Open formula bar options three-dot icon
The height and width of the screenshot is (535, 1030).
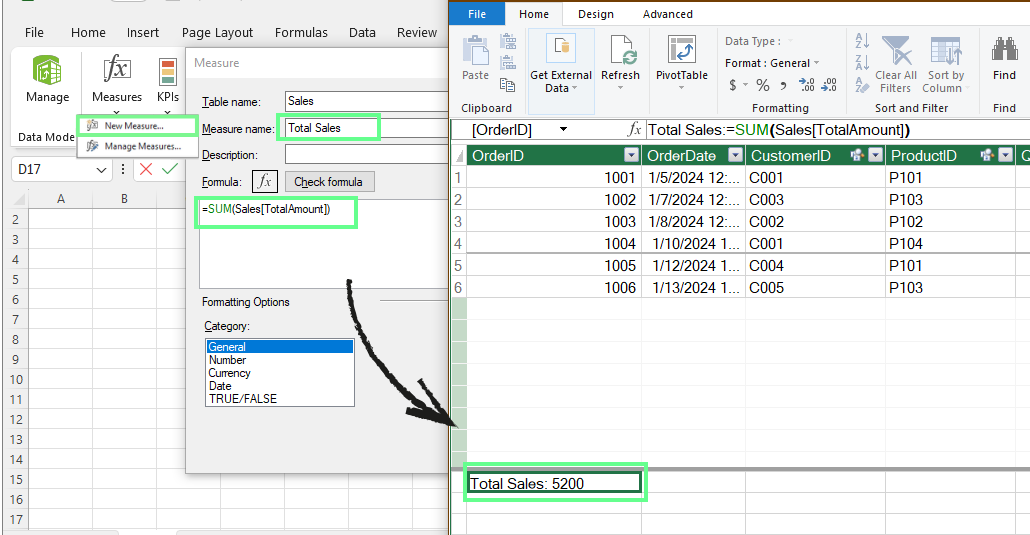click(123, 170)
